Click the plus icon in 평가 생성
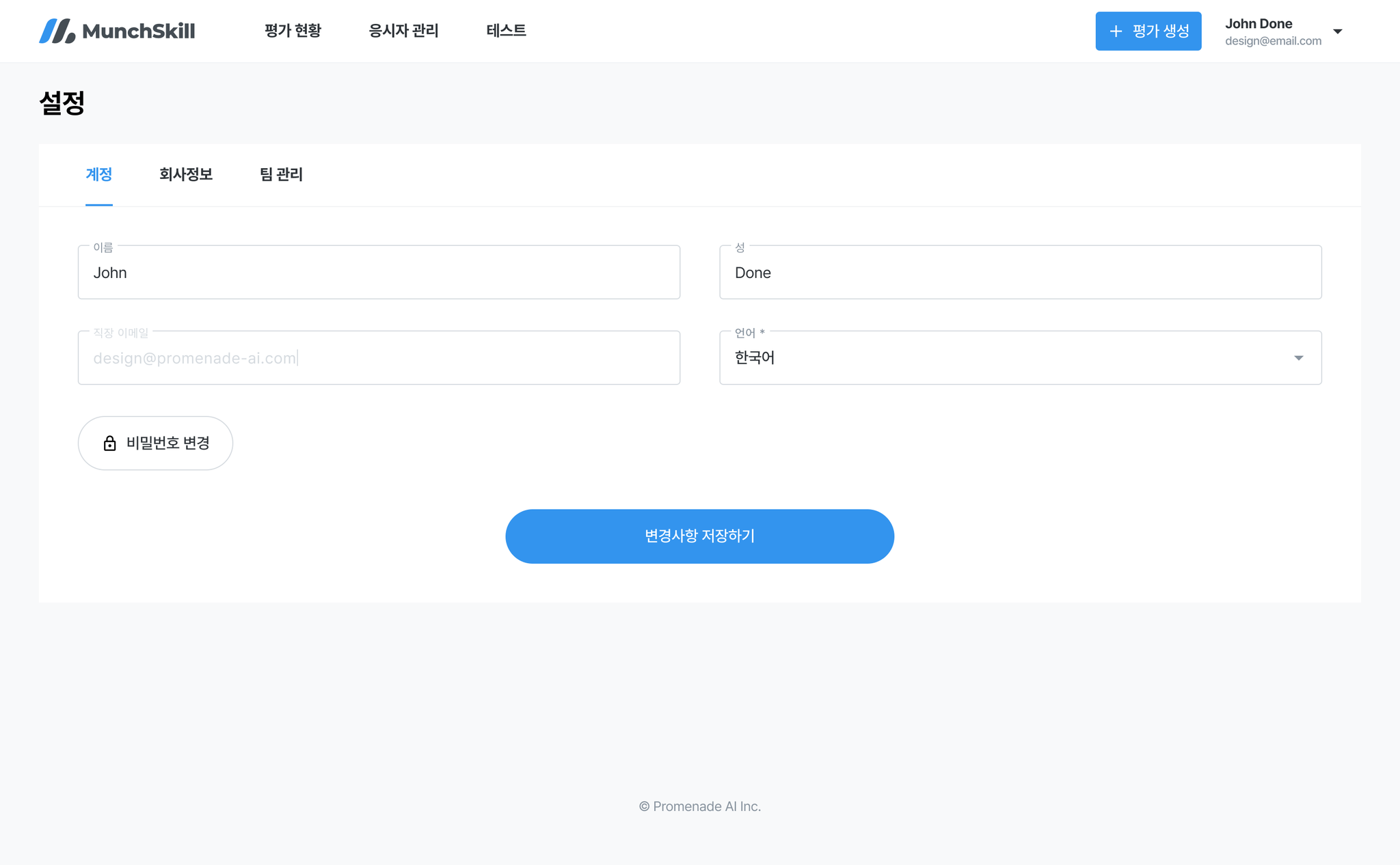 pos(1116,31)
